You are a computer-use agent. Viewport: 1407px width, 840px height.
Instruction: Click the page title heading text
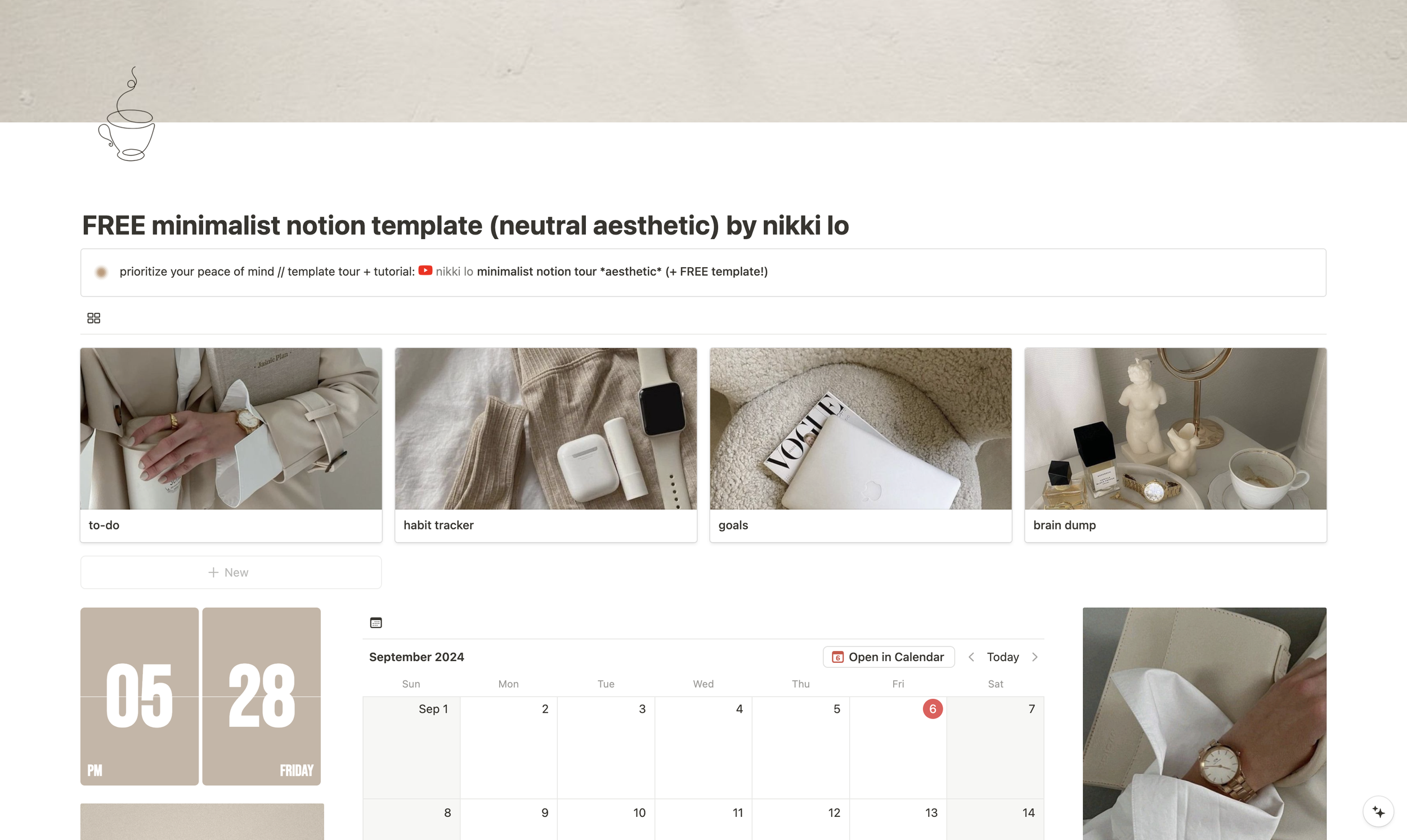coord(465,225)
